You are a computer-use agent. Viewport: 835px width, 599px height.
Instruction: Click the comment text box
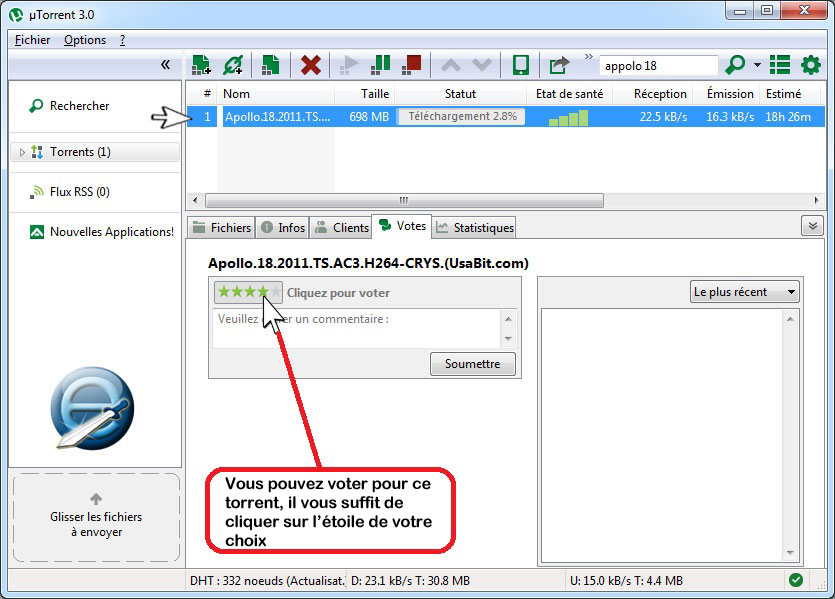point(356,329)
